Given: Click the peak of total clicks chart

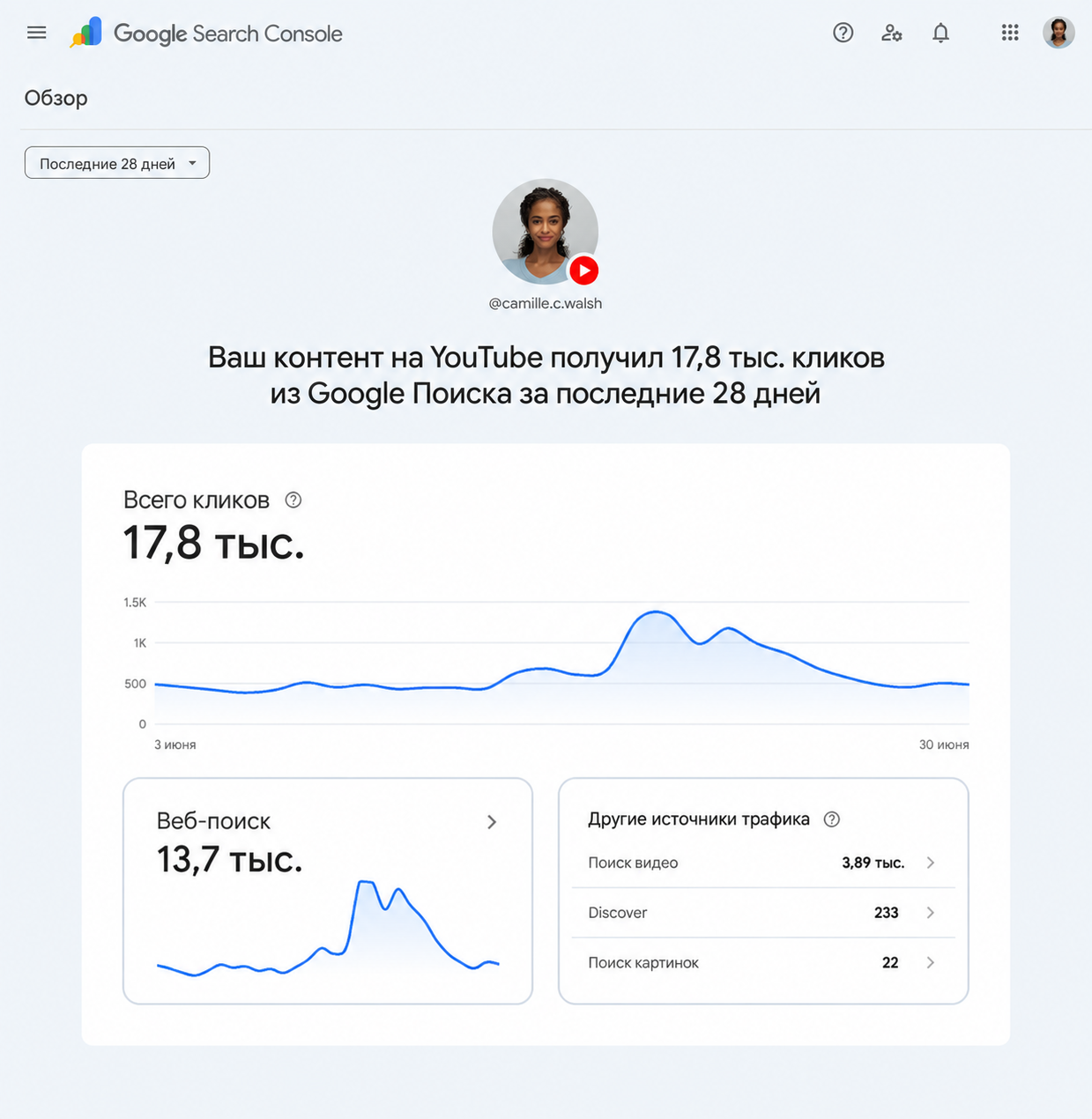Looking at the screenshot, I should [x=656, y=612].
